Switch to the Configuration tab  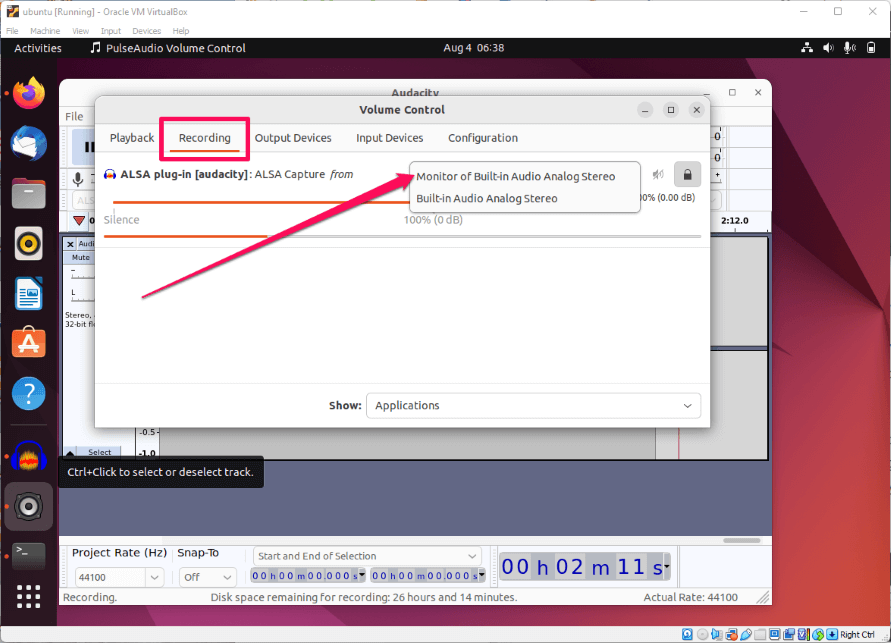[x=483, y=138]
